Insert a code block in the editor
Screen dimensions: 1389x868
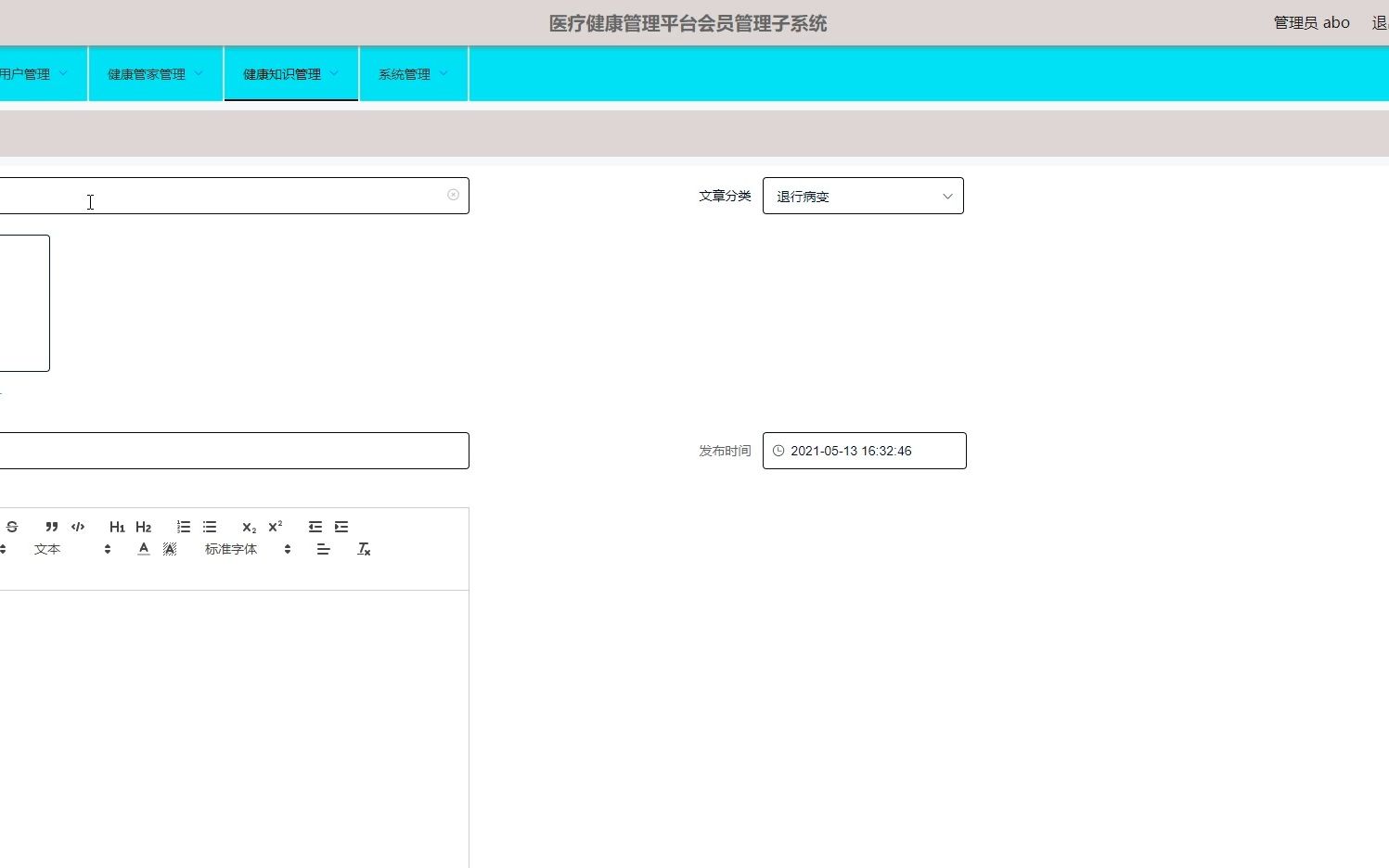pos(78,527)
